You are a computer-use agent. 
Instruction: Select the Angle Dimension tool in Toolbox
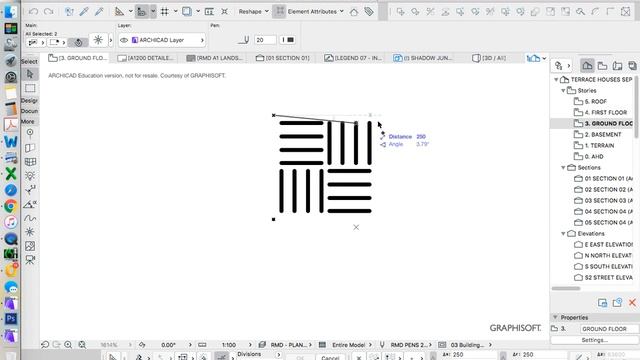(30, 204)
